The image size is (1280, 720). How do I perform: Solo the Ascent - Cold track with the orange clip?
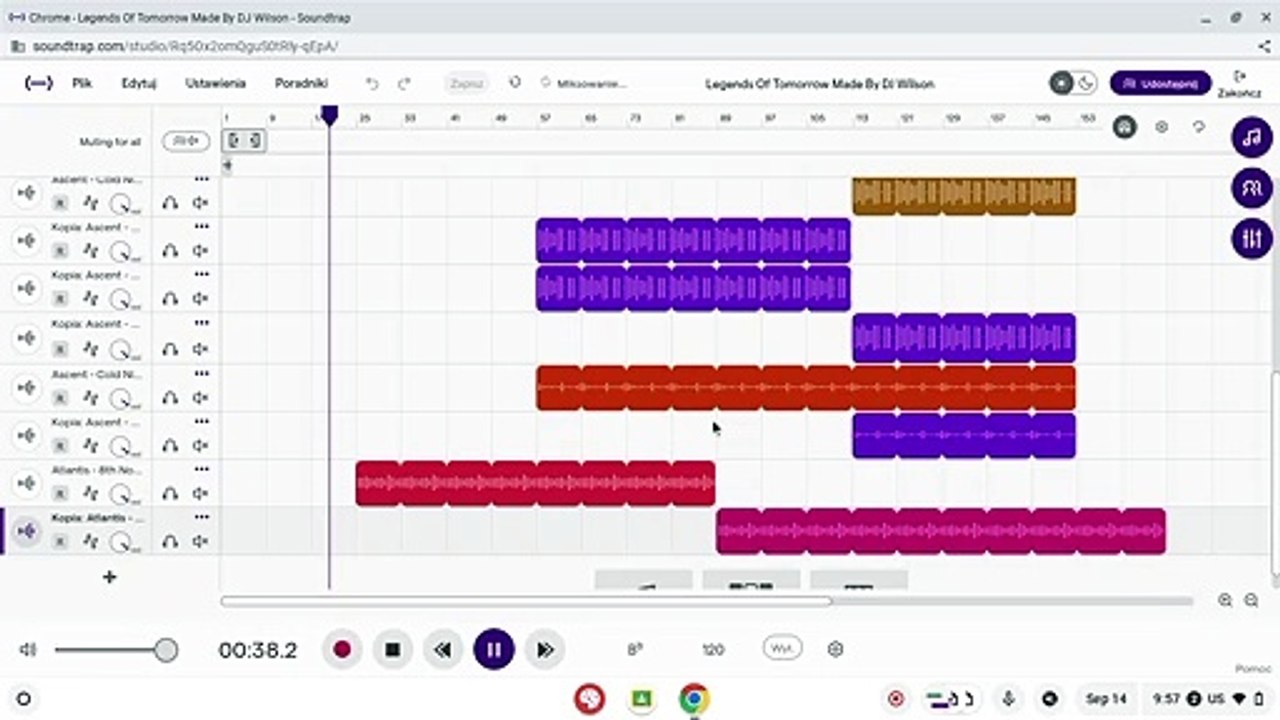(x=170, y=397)
